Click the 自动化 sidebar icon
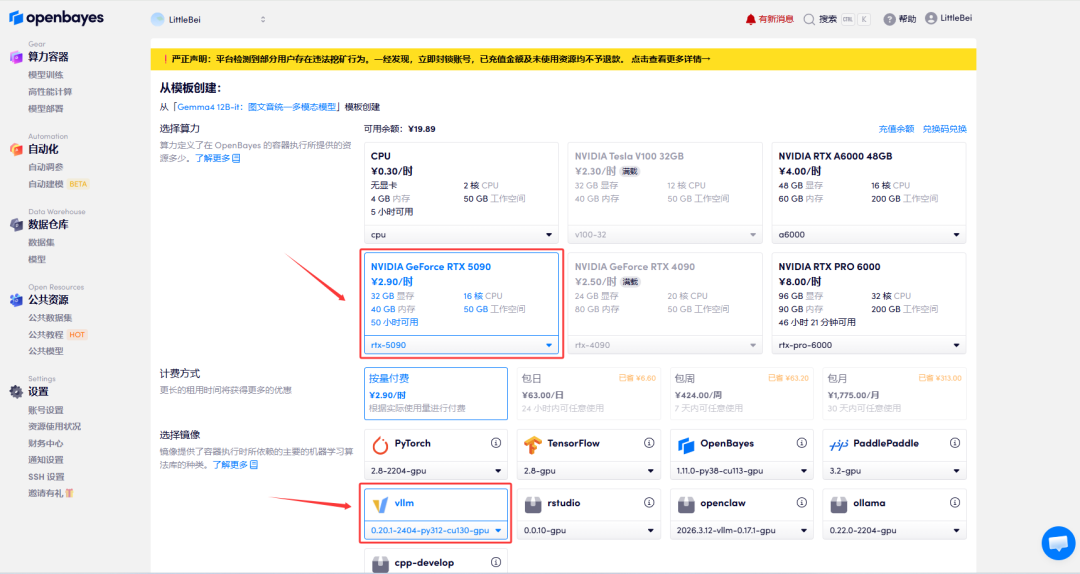1080x574 pixels. pyautogui.click(x=17, y=149)
